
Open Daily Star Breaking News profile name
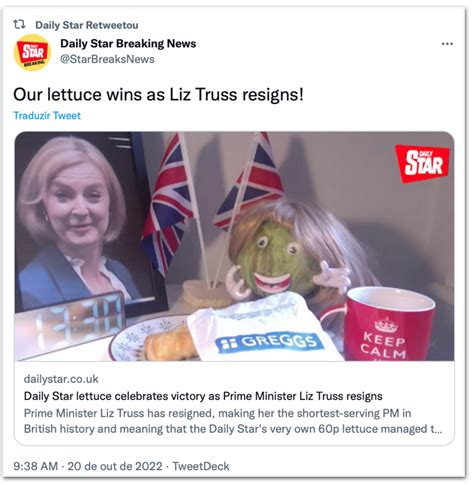click(128, 43)
